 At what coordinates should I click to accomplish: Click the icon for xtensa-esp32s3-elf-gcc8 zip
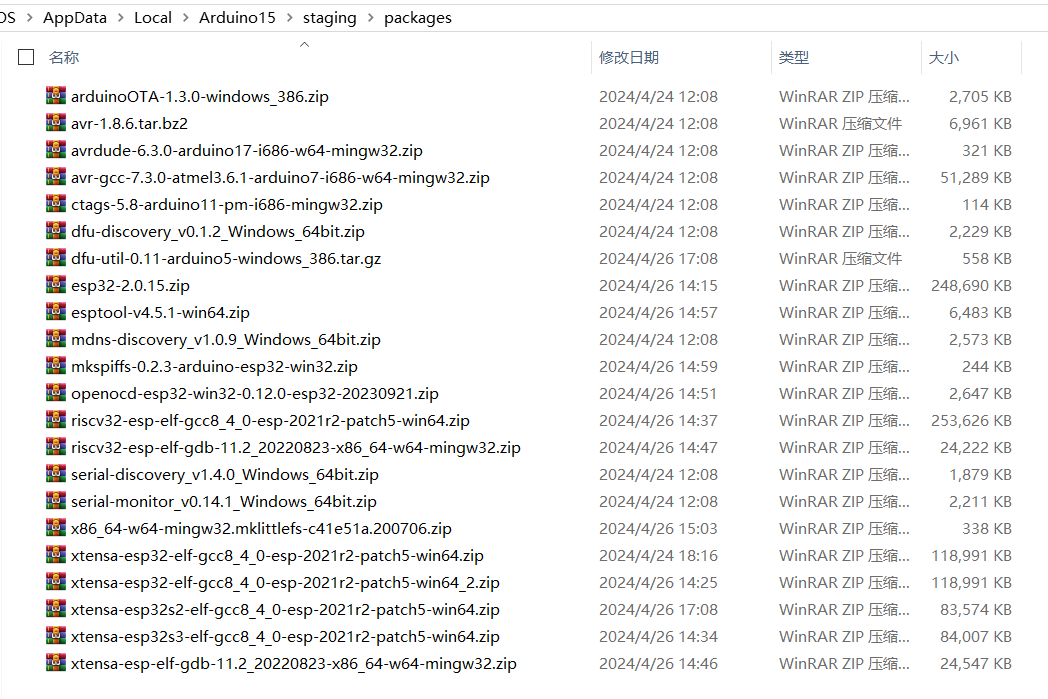56,636
